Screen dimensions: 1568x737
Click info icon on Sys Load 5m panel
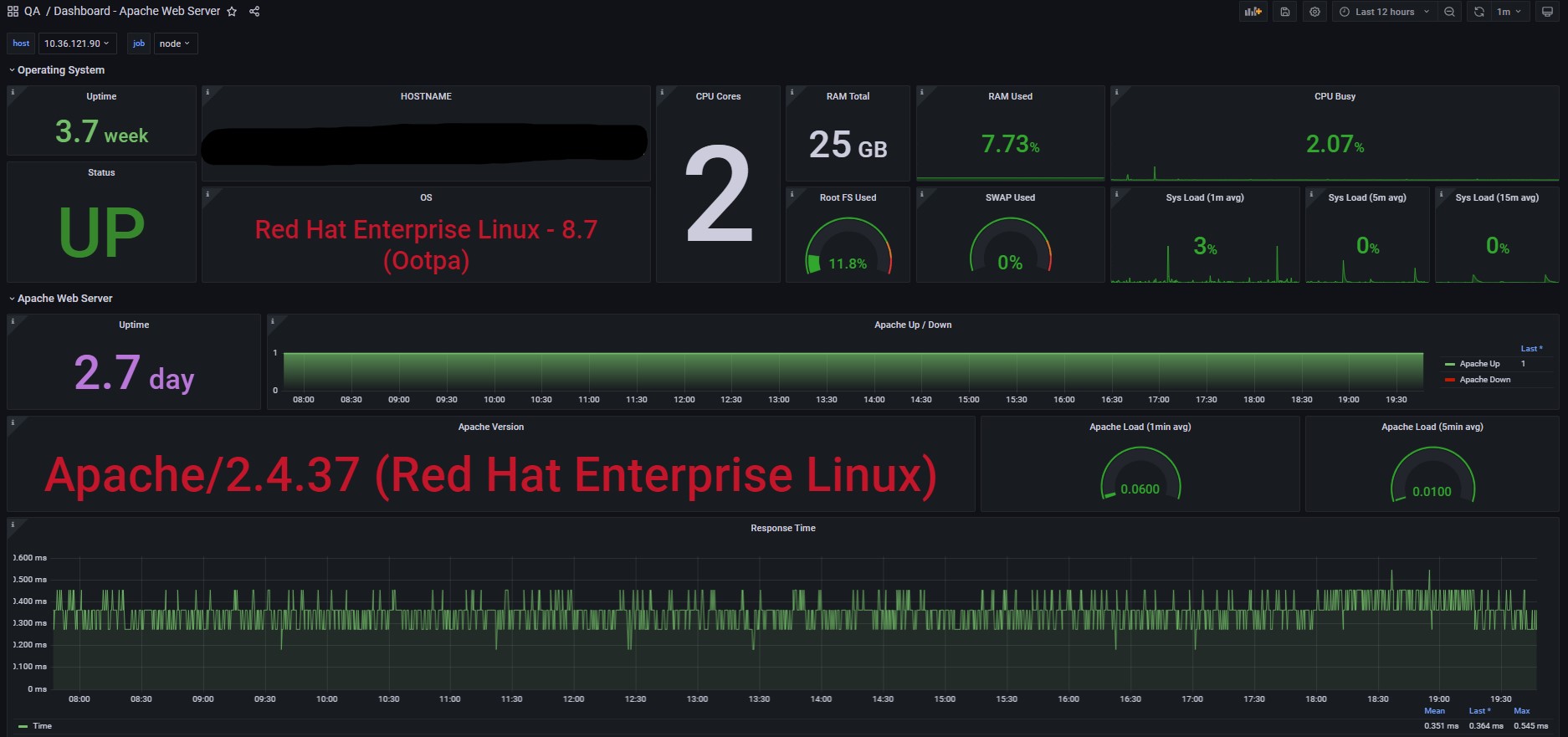1311,193
